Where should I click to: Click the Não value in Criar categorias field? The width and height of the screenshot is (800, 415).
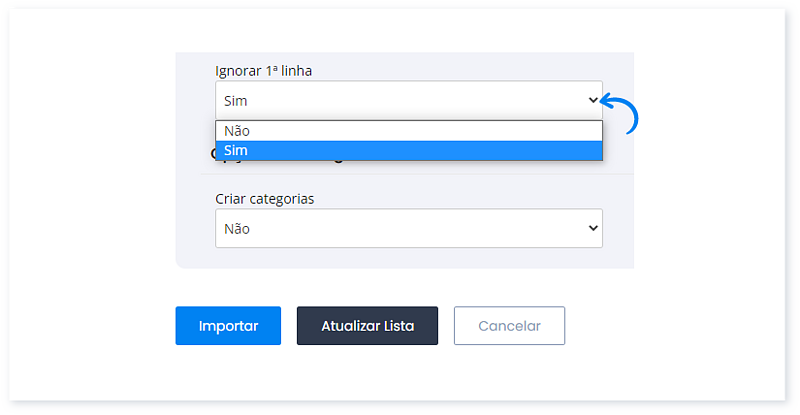click(237, 229)
